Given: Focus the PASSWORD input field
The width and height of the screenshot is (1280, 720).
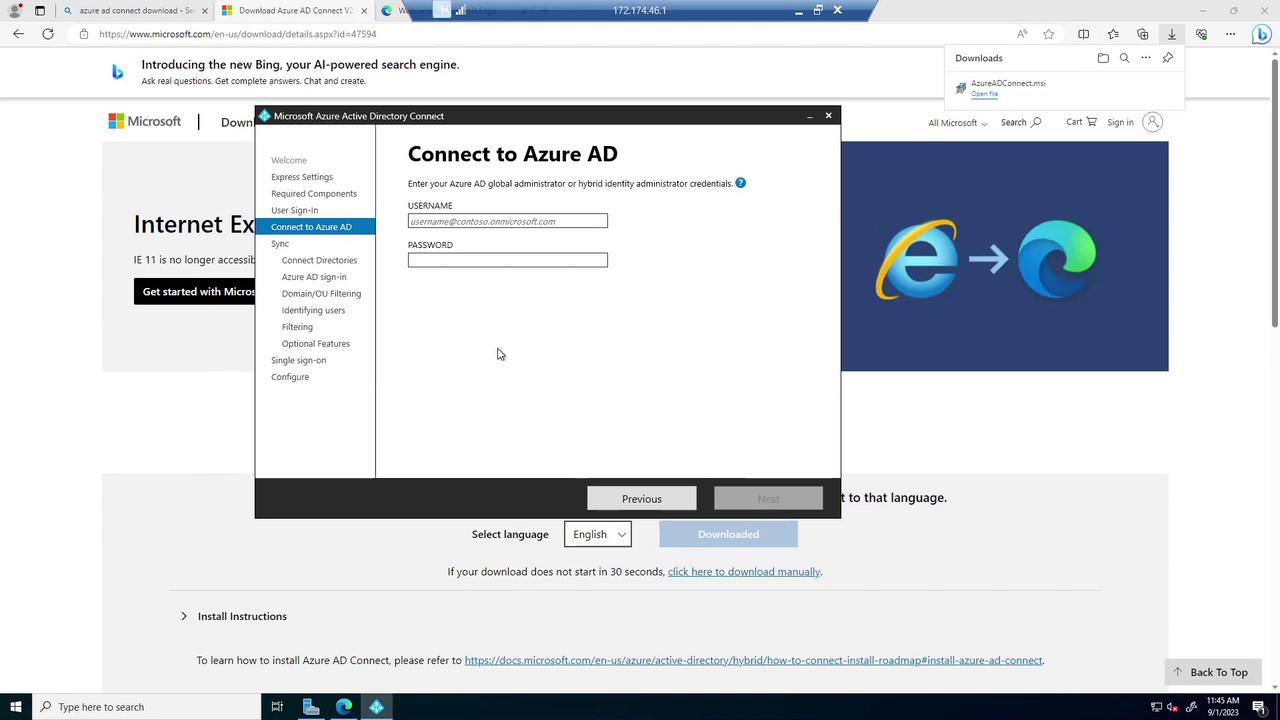Looking at the screenshot, I should (508, 260).
